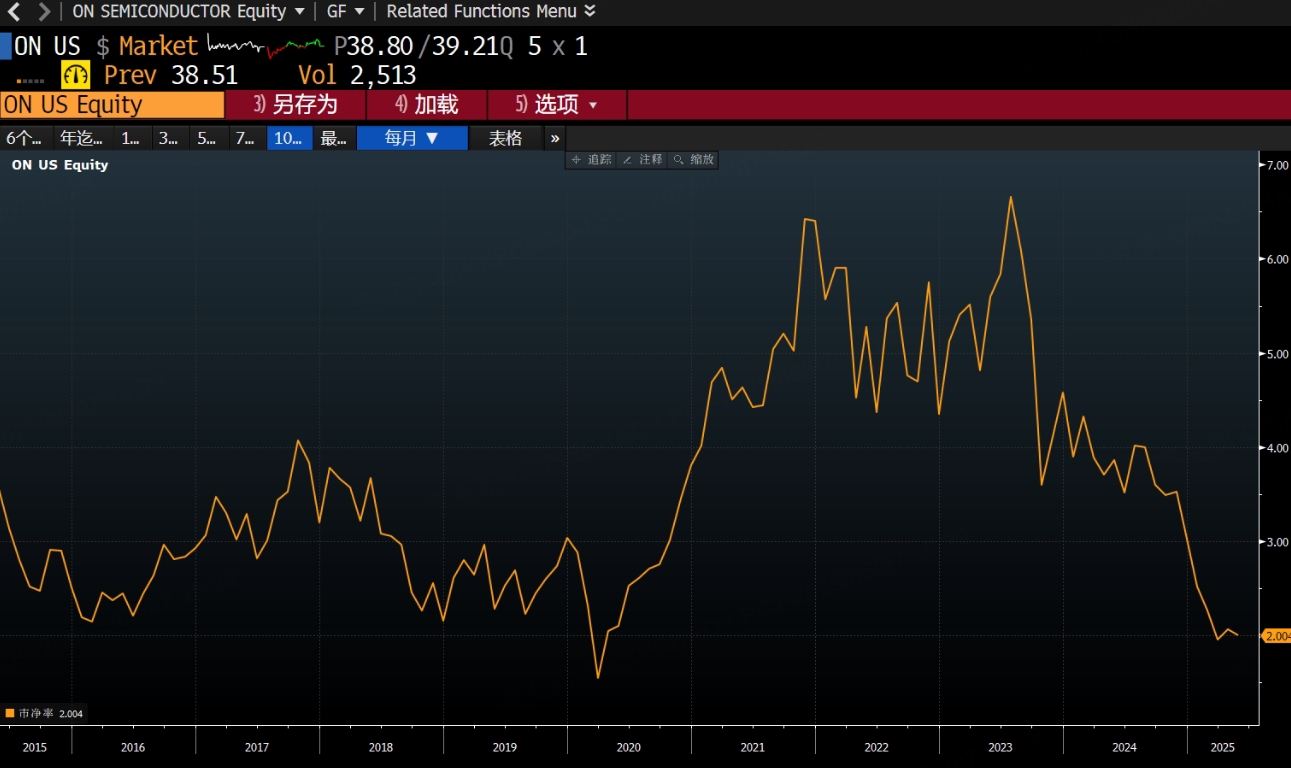Expand more options with » chevron
The height and width of the screenshot is (768, 1291).
coord(556,138)
